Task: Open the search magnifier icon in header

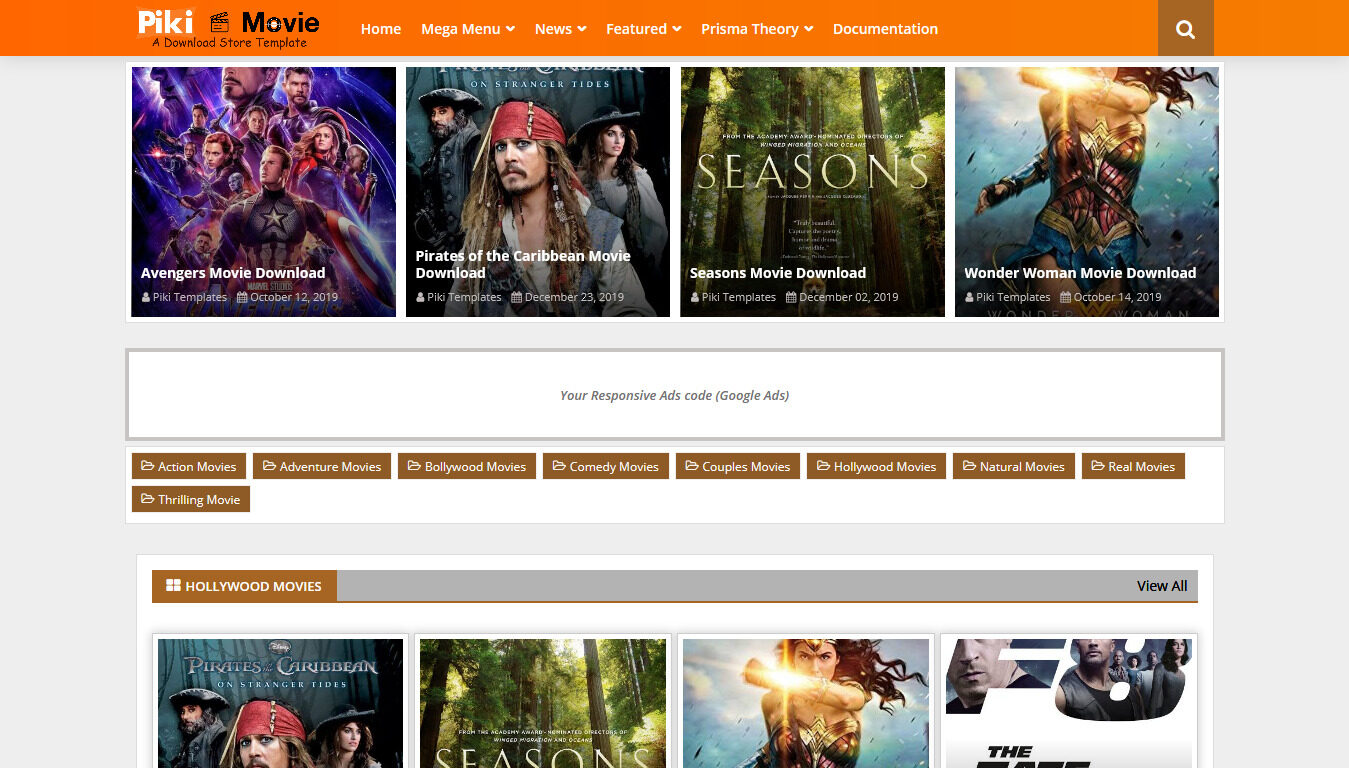Action: (x=1186, y=29)
